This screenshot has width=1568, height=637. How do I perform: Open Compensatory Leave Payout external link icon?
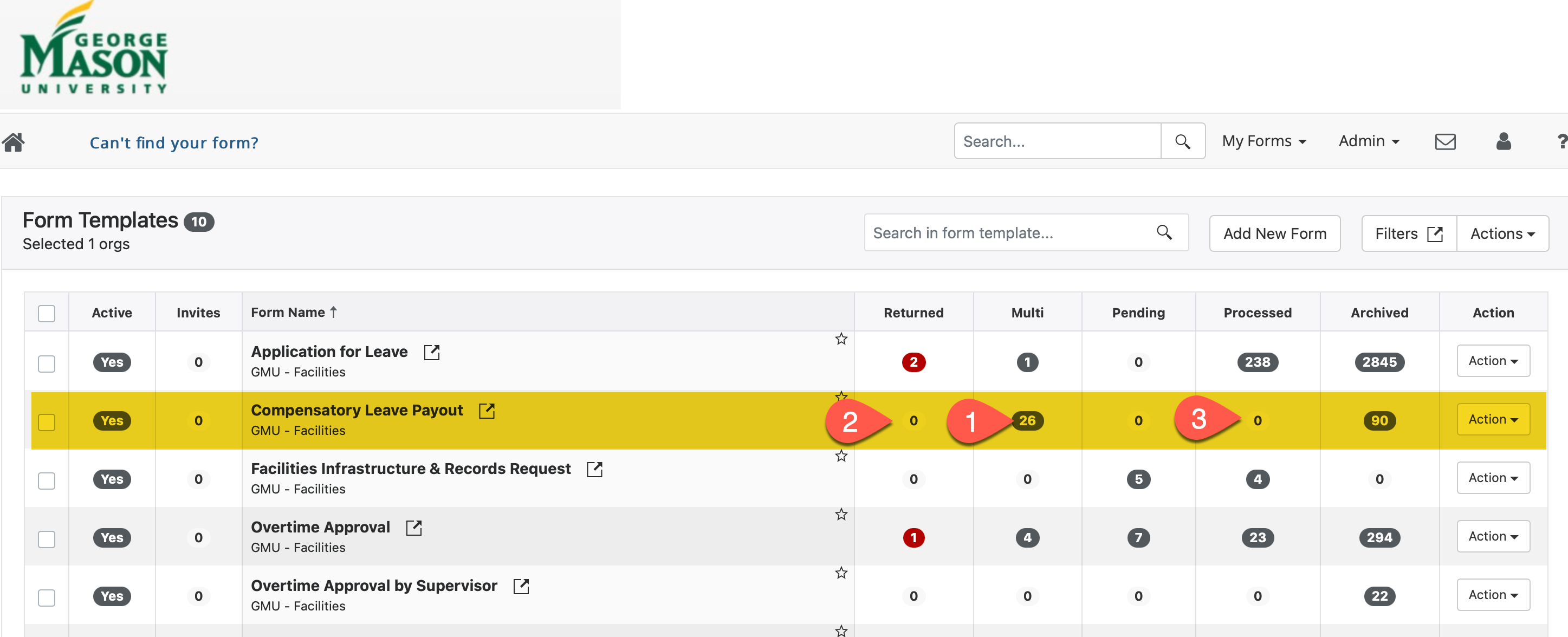tap(487, 411)
